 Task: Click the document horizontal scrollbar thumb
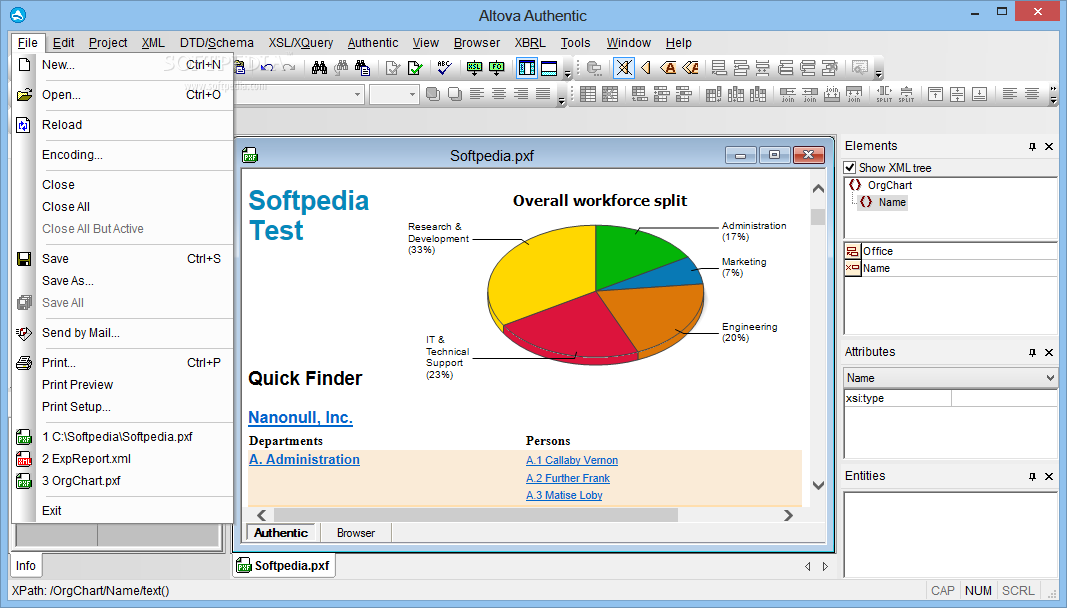click(475, 515)
